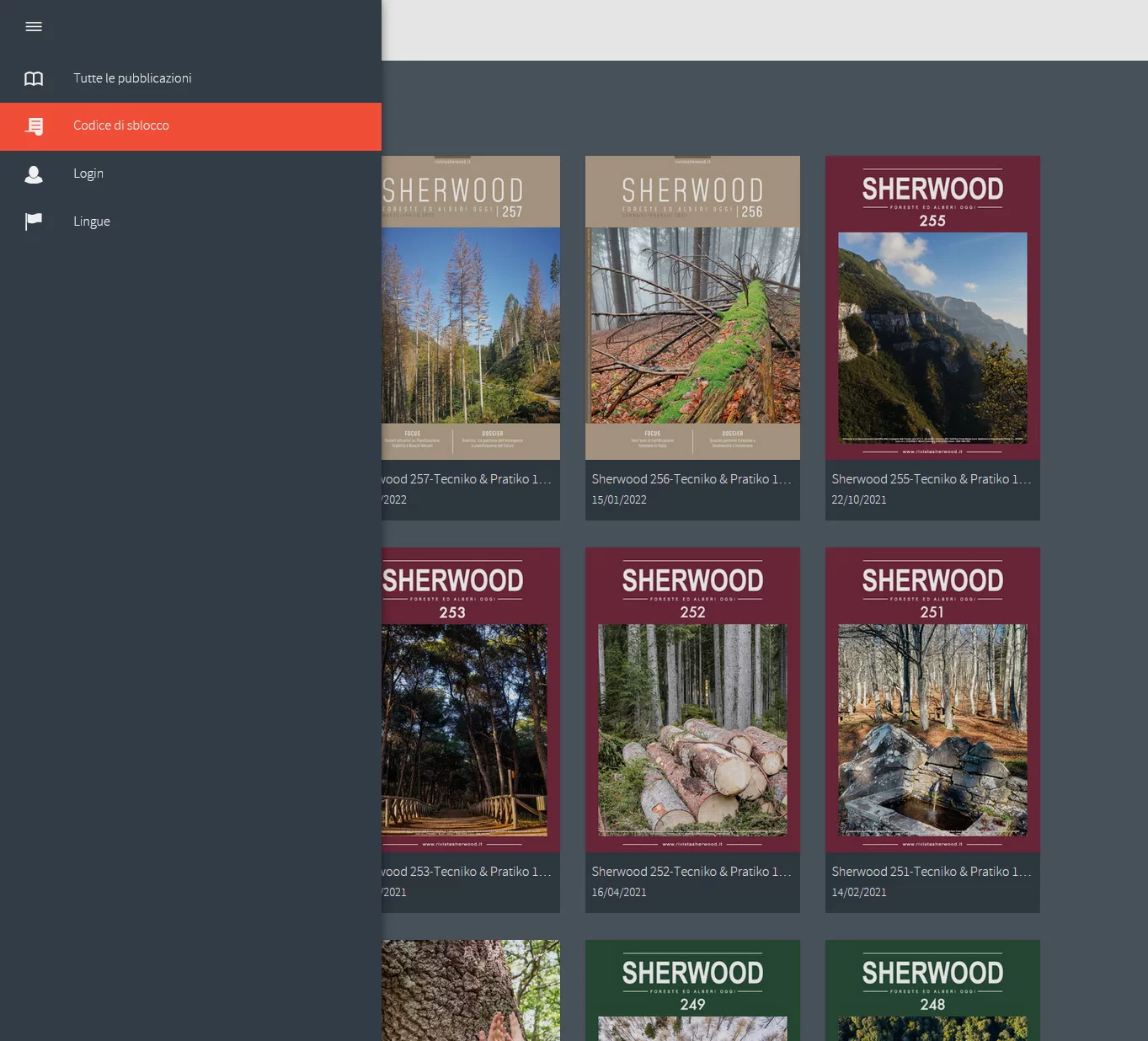Select the green Sherwood 248 cover
Screen dimensions: 1148x1041
tap(932, 990)
